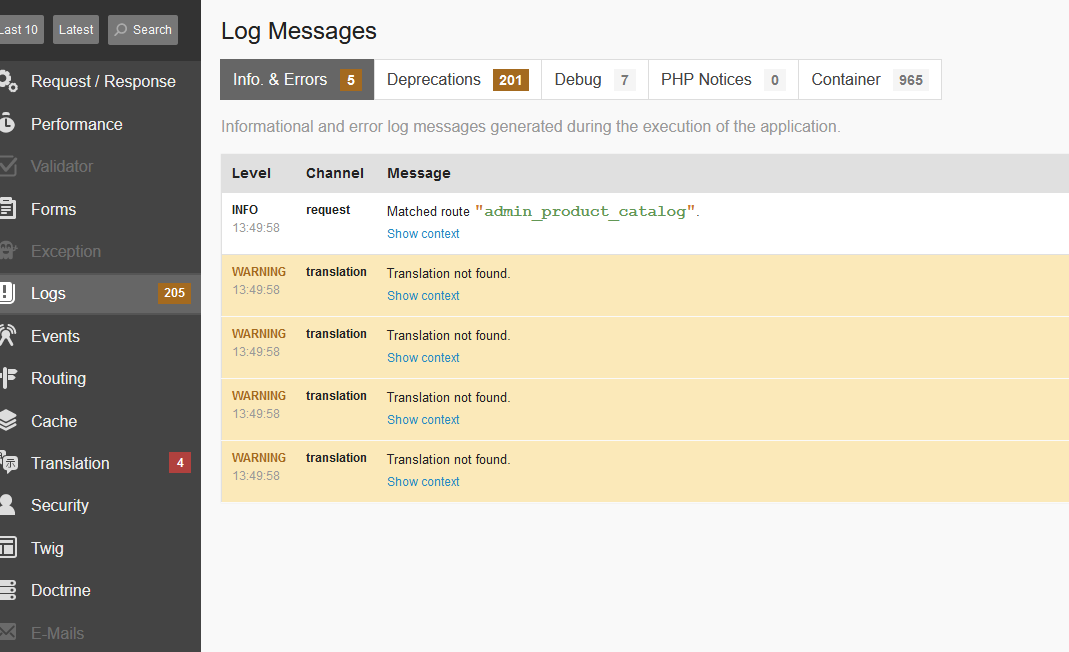Screen dimensions: 1069x652
Task: Click the Twig template icon
Action: coord(7,548)
